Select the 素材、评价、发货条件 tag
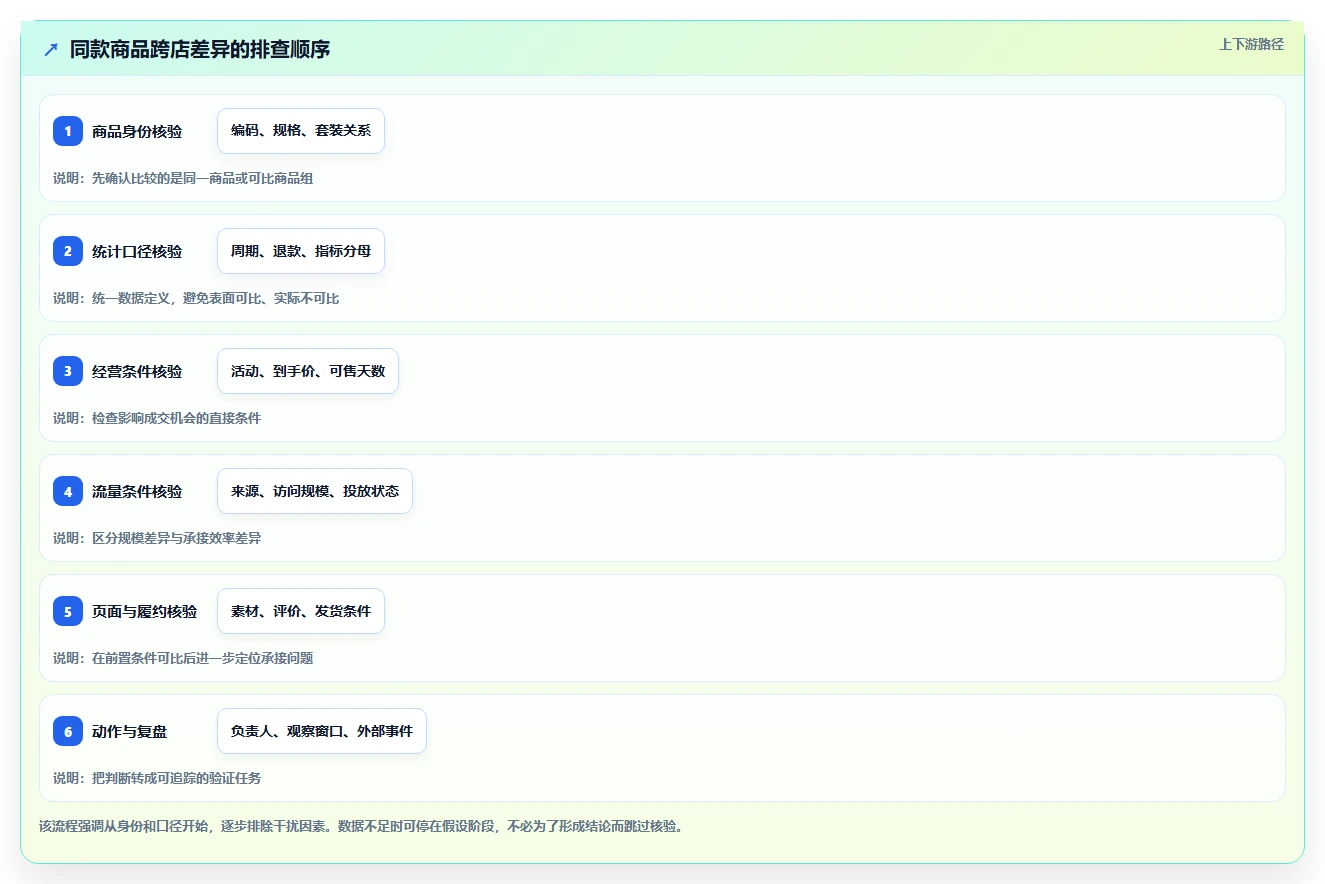Screen dimensions: 1325x884 pyautogui.click(x=301, y=611)
